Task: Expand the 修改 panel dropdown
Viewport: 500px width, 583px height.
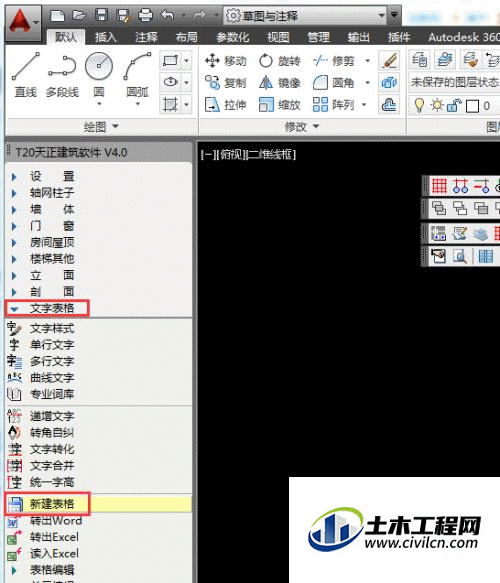Action: (x=301, y=127)
